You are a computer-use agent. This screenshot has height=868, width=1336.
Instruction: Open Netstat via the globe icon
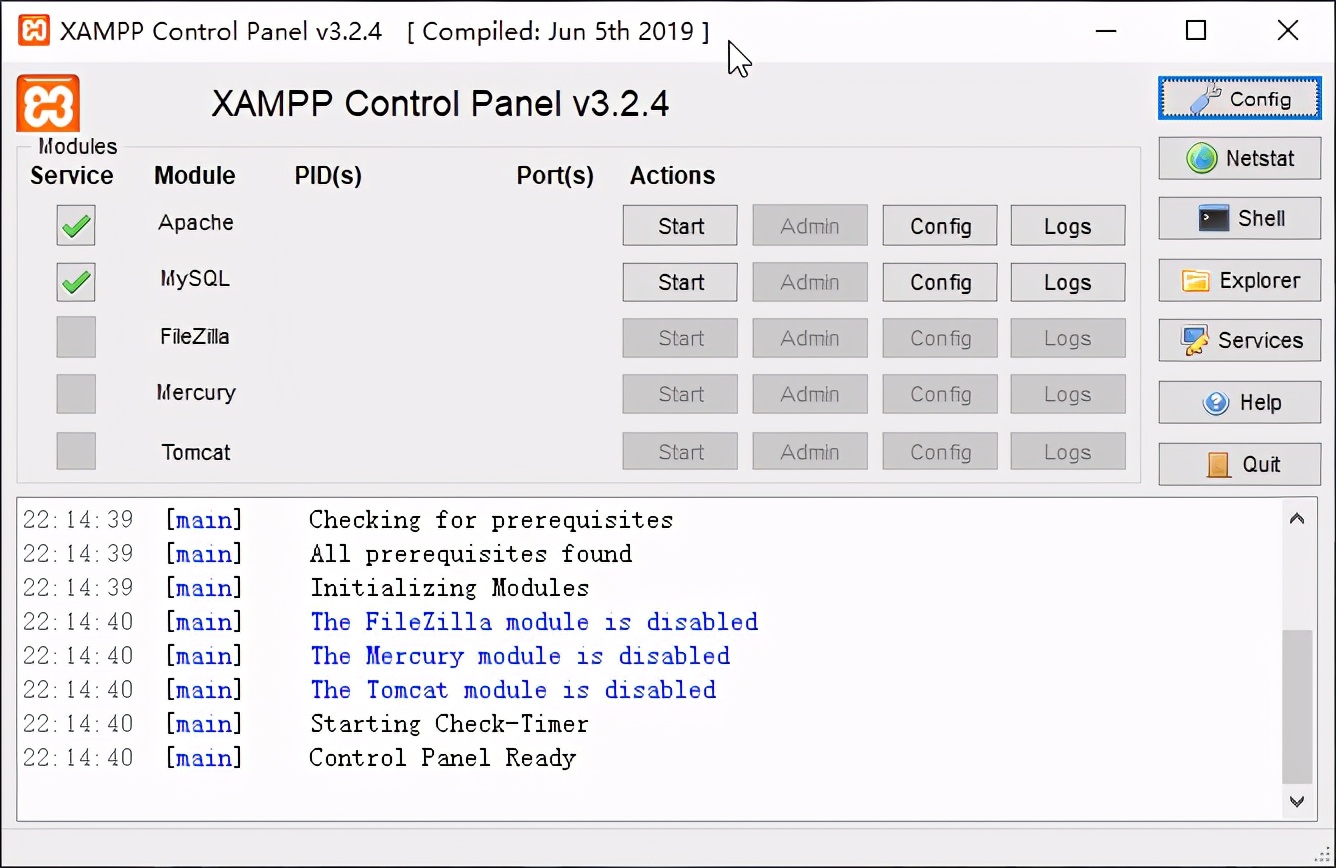pos(1240,158)
